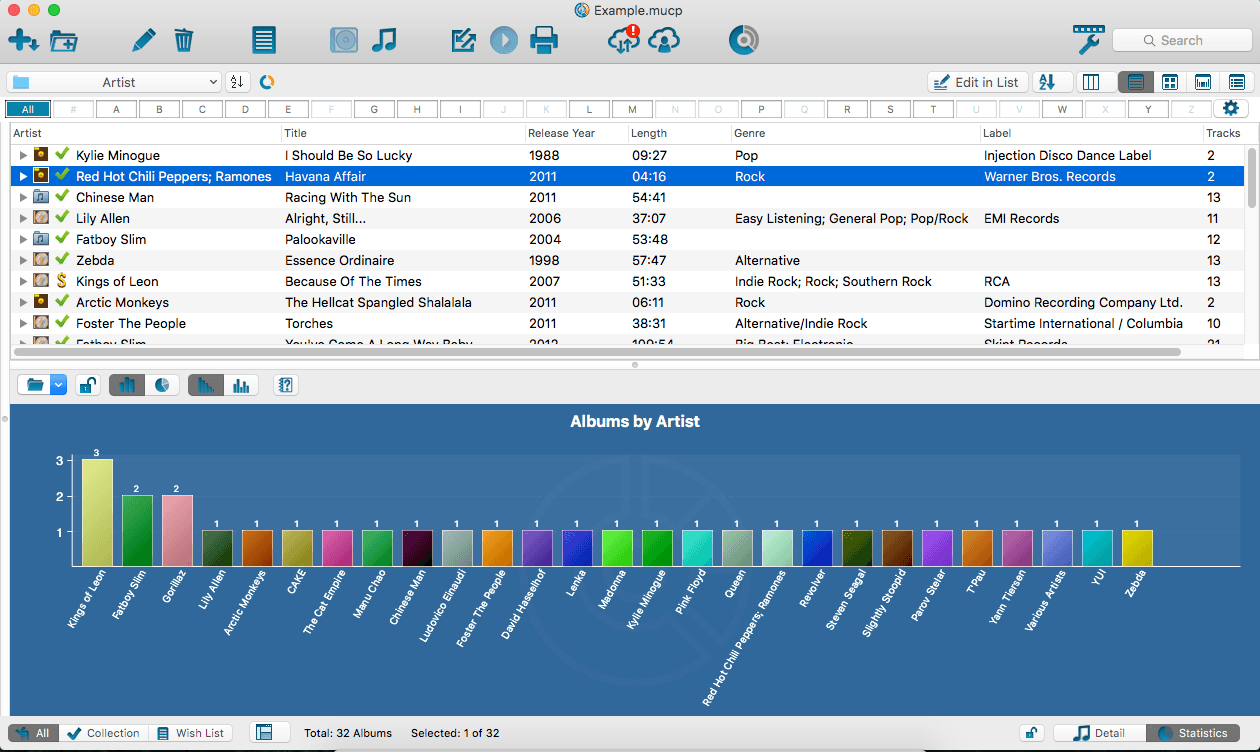
Task: Click the edit note toolbar icon
Action: point(463,40)
